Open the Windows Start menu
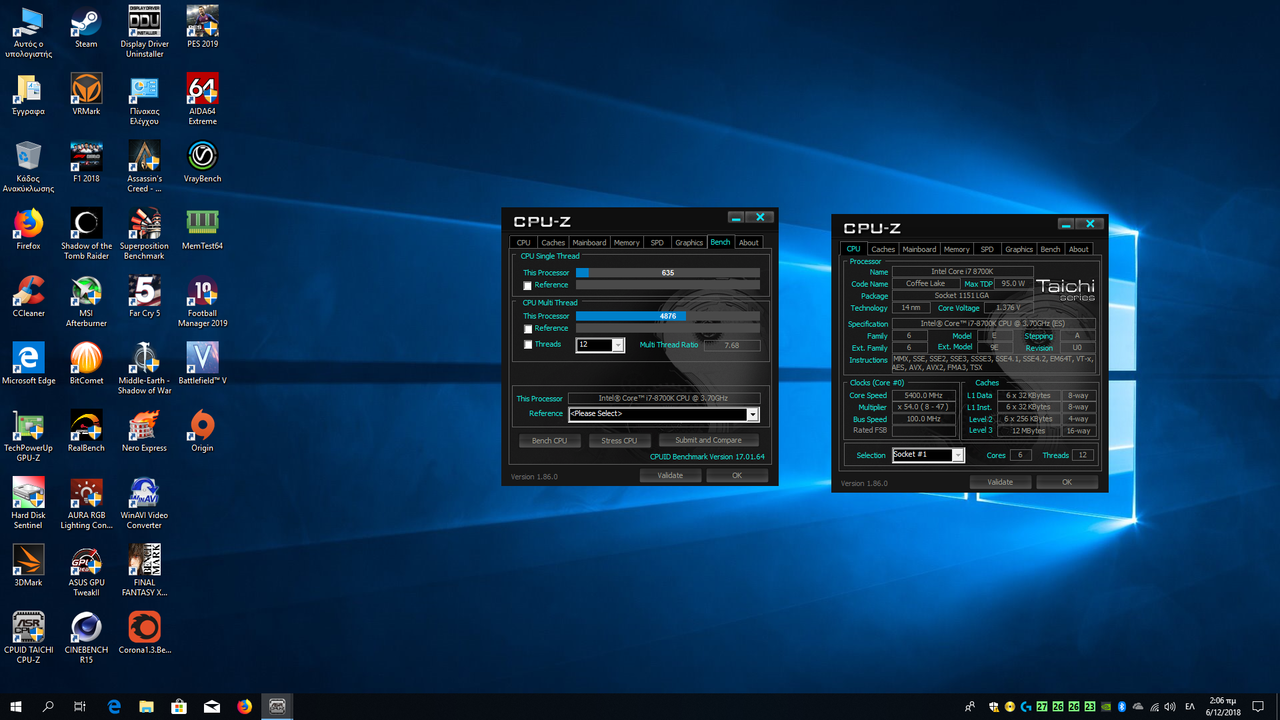Image resolution: width=1280 pixels, height=720 pixels. coord(16,706)
